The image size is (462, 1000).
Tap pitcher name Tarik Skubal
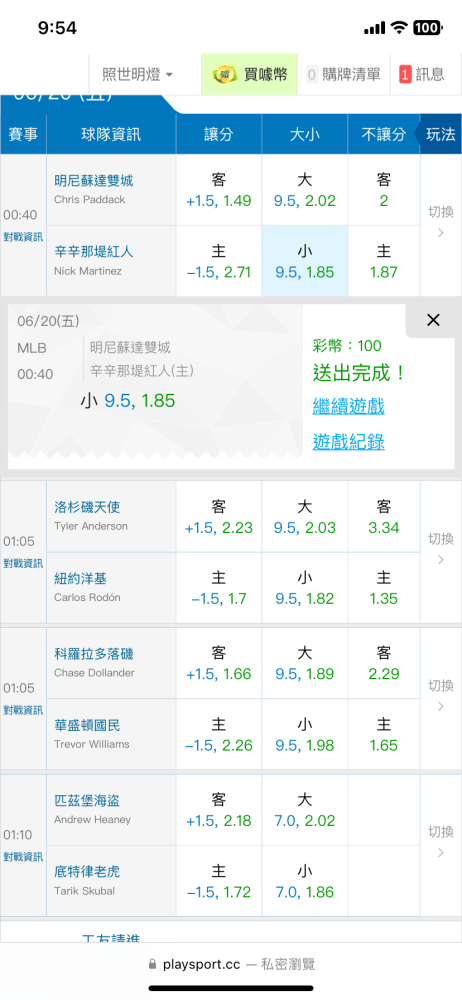pyautogui.click(x=85, y=891)
